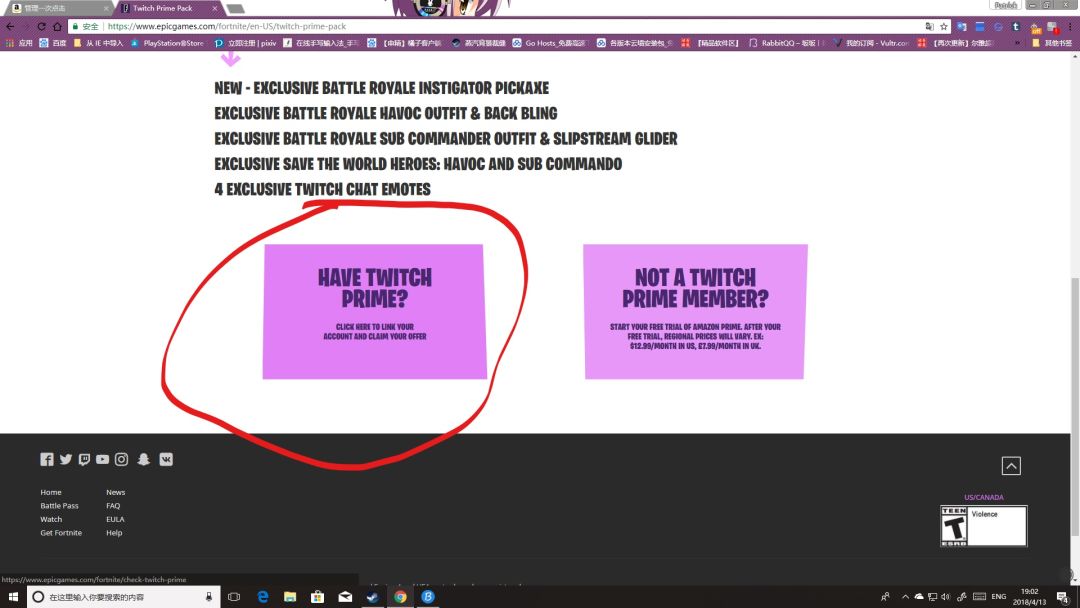Open the Instagram icon in footer
The image size is (1080, 608).
coord(121,459)
